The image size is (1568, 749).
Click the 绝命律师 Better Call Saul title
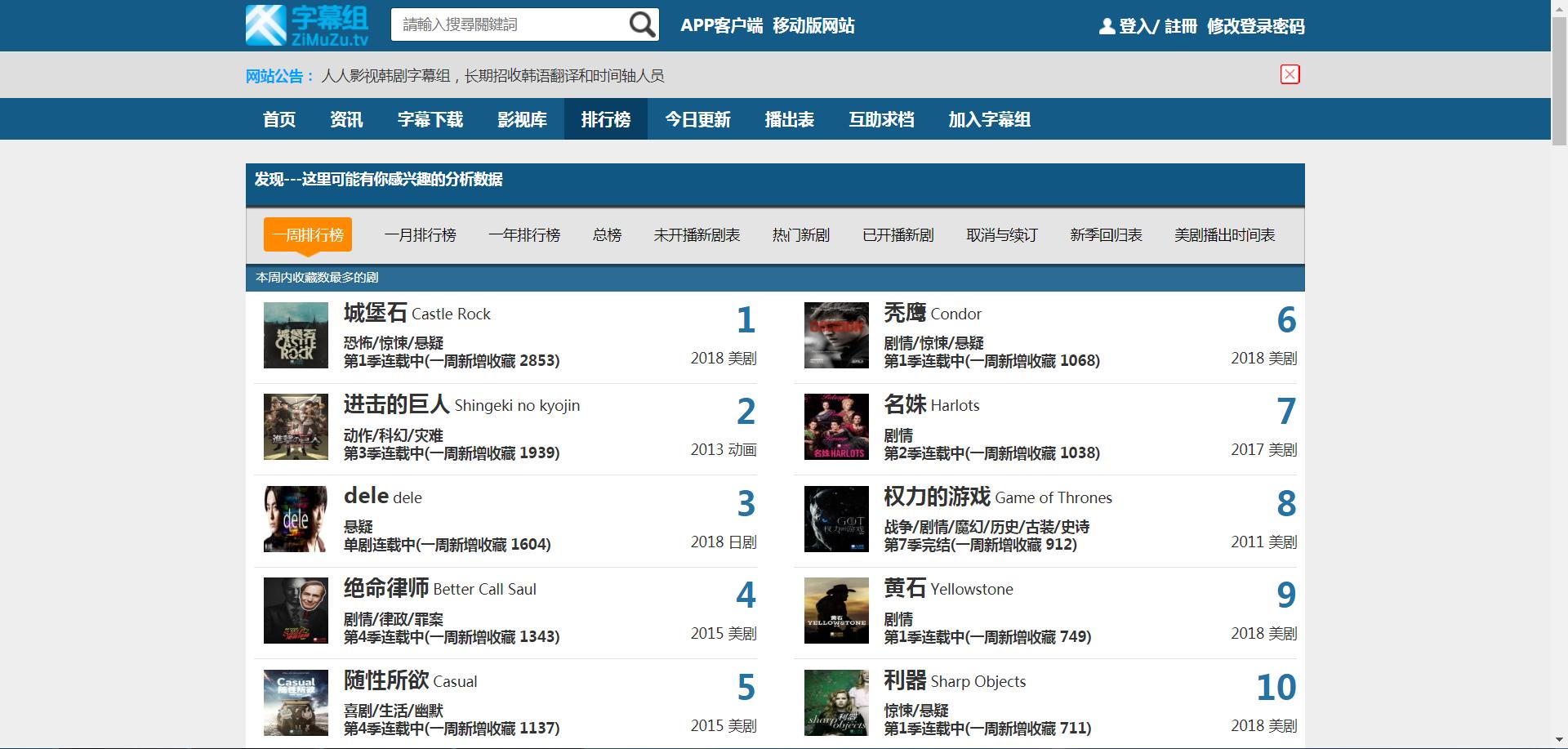440,588
